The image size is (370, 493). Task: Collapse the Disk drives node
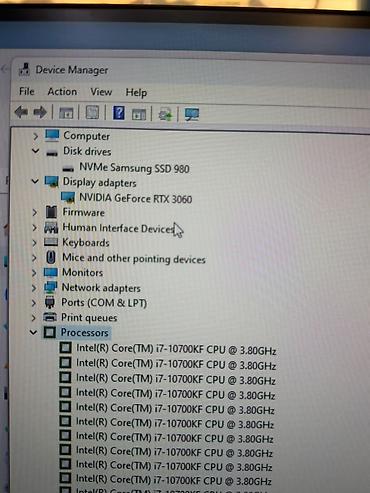pos(35,151)
